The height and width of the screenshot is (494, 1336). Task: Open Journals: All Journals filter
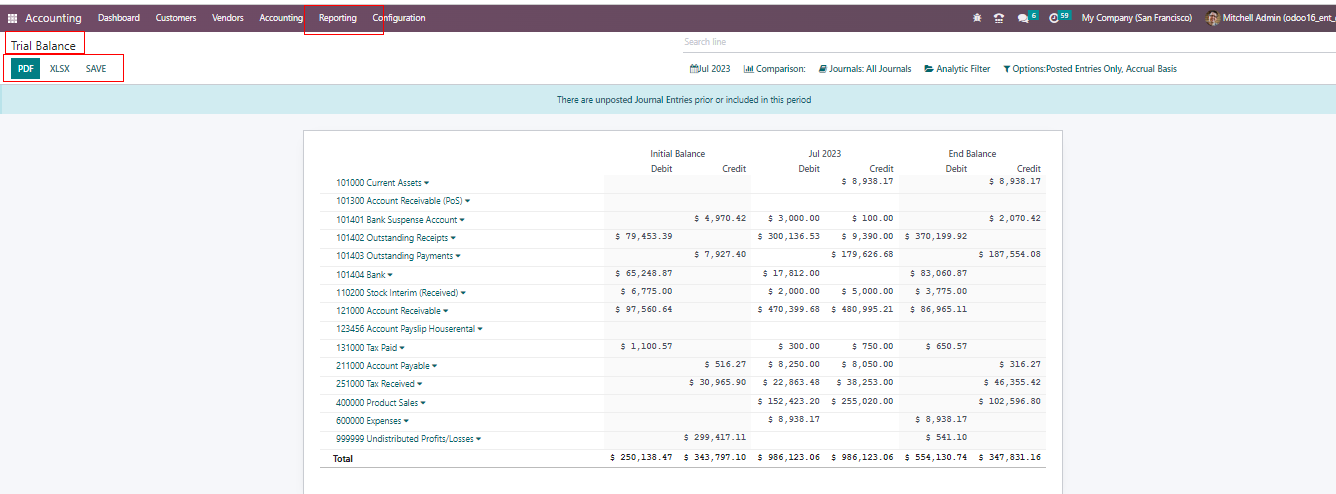[x=864, y=69]
